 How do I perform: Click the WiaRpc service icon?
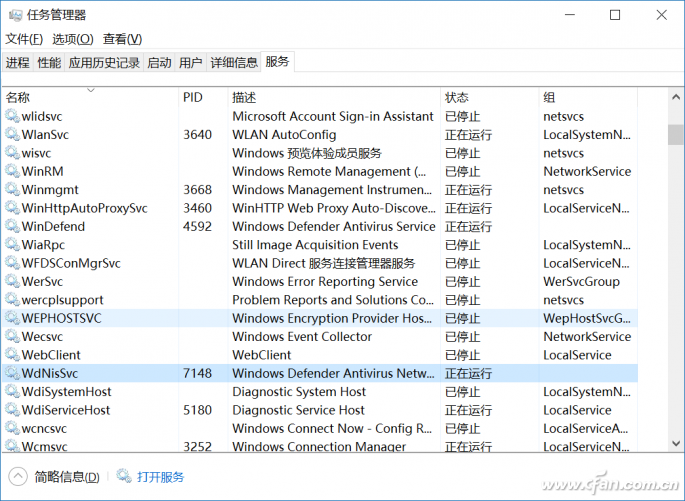click(12, 245)
